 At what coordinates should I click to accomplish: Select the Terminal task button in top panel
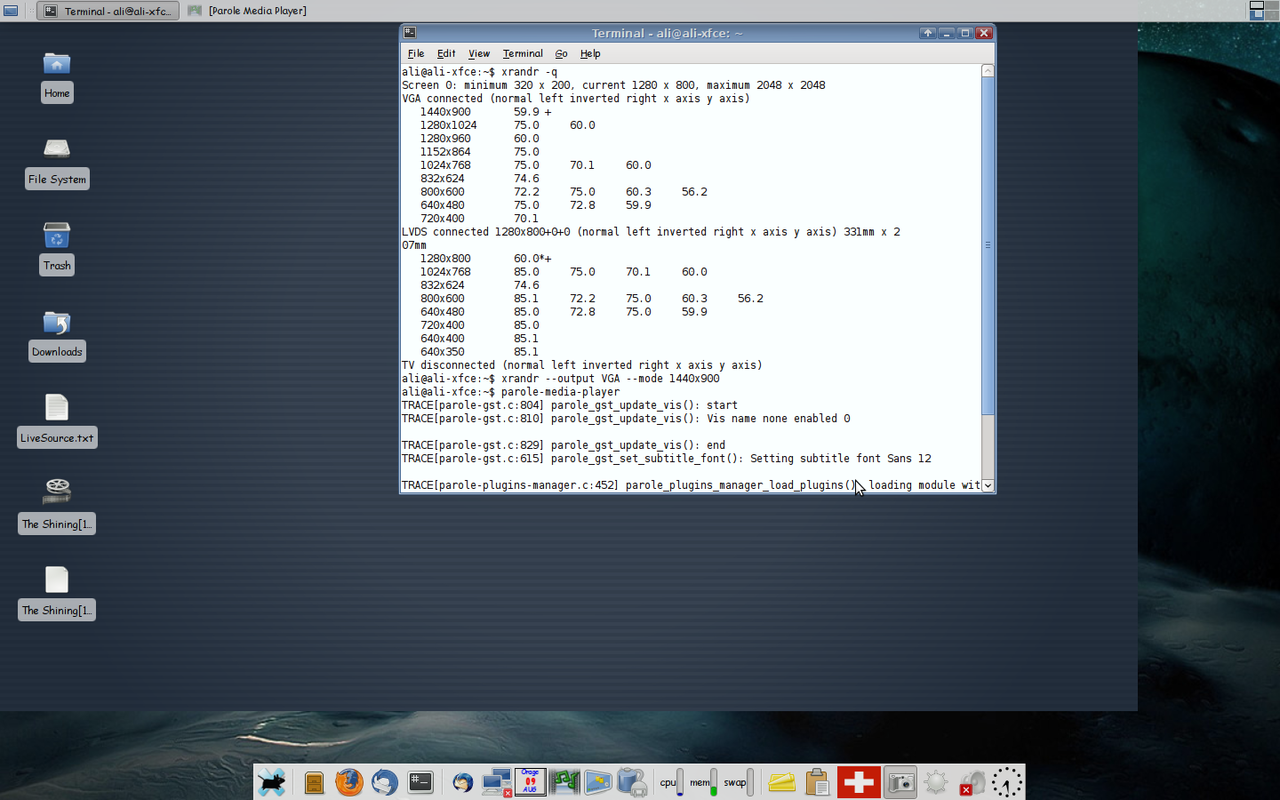click(x=108, y=11)
